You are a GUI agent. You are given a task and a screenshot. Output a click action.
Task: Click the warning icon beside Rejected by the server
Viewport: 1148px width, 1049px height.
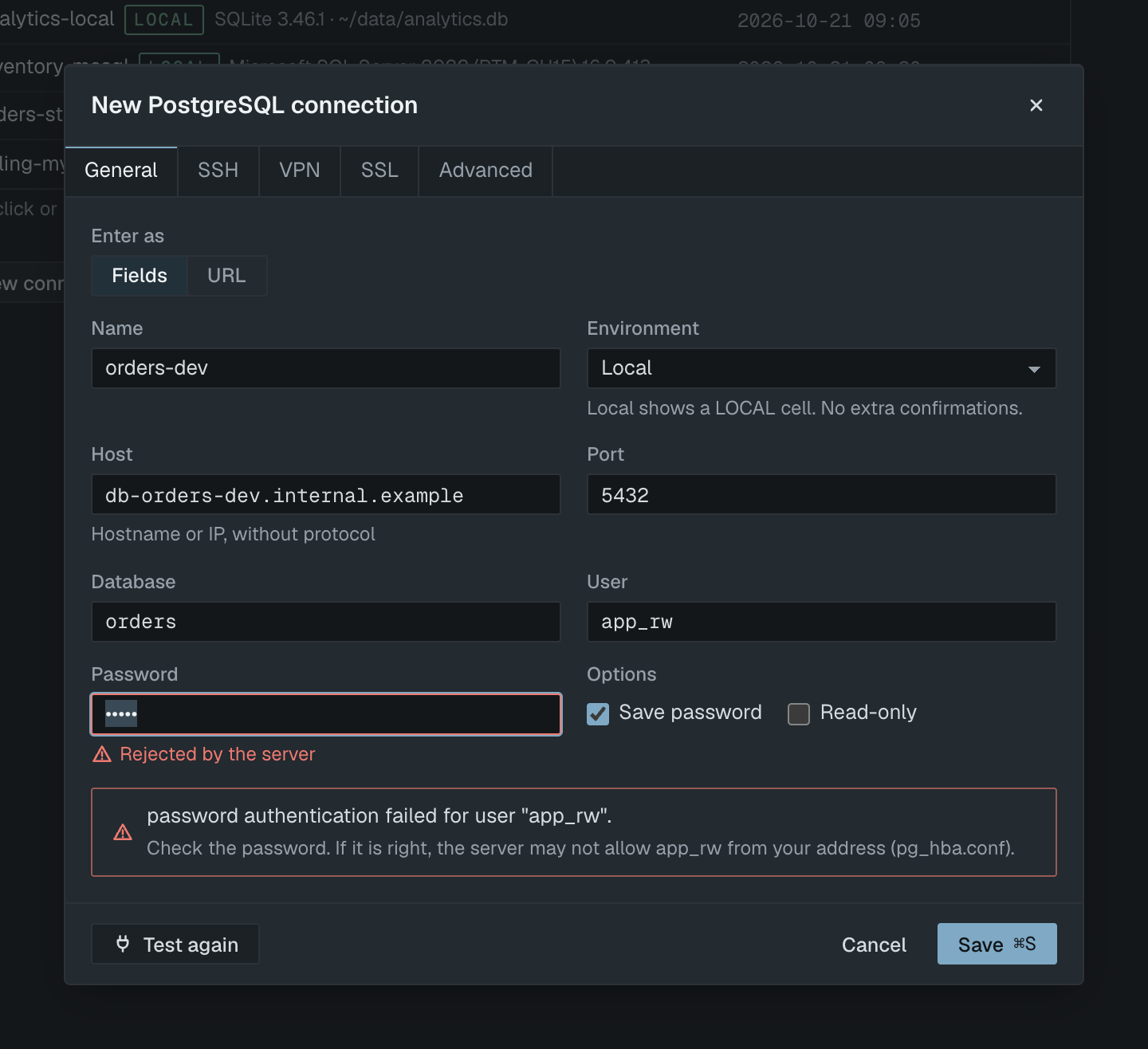coord(102,754)
